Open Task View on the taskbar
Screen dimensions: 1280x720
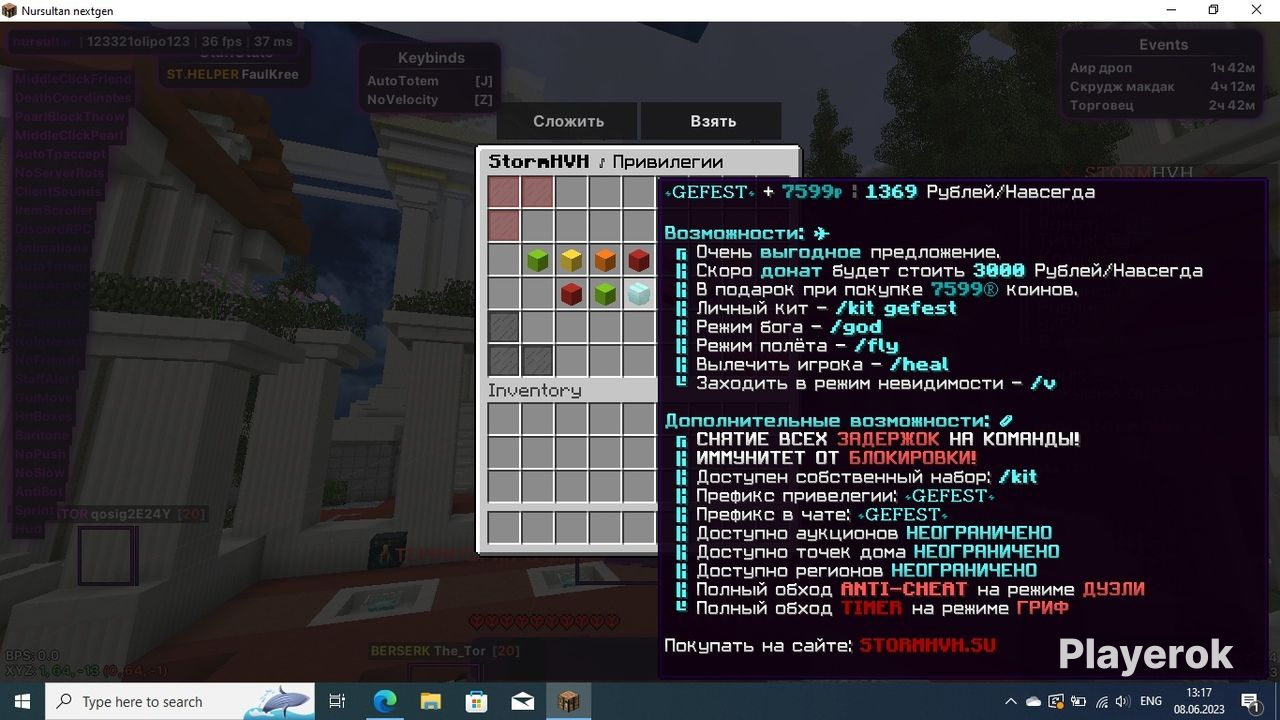pyautogui.click(x=337, y=701)
